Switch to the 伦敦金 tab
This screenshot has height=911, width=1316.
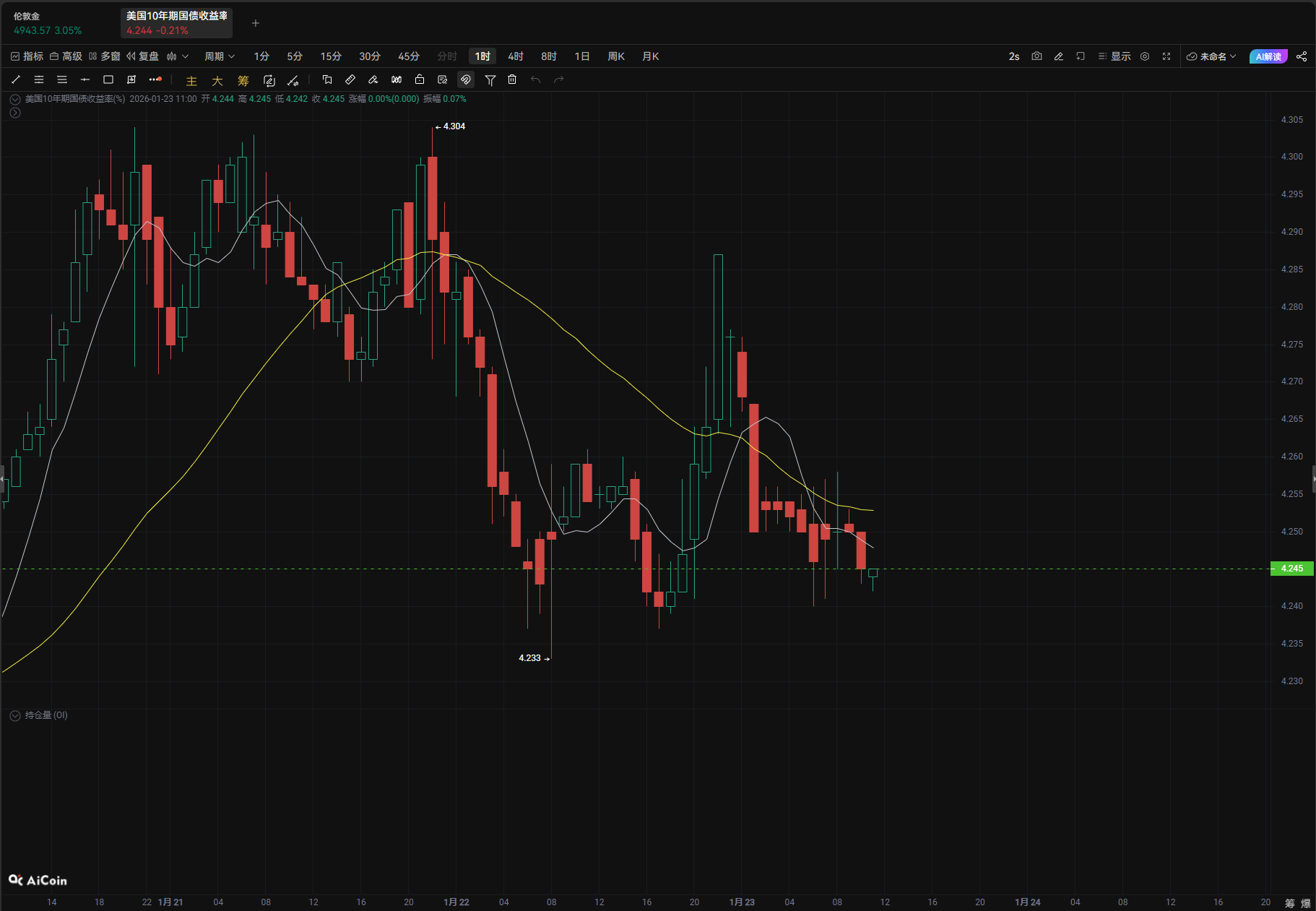tap(48, 23)
